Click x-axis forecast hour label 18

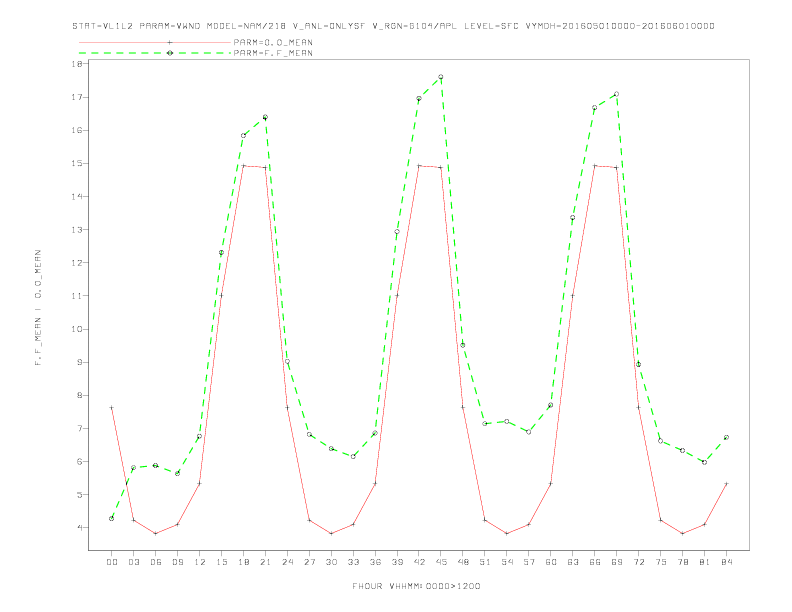[x=243, y=562]
